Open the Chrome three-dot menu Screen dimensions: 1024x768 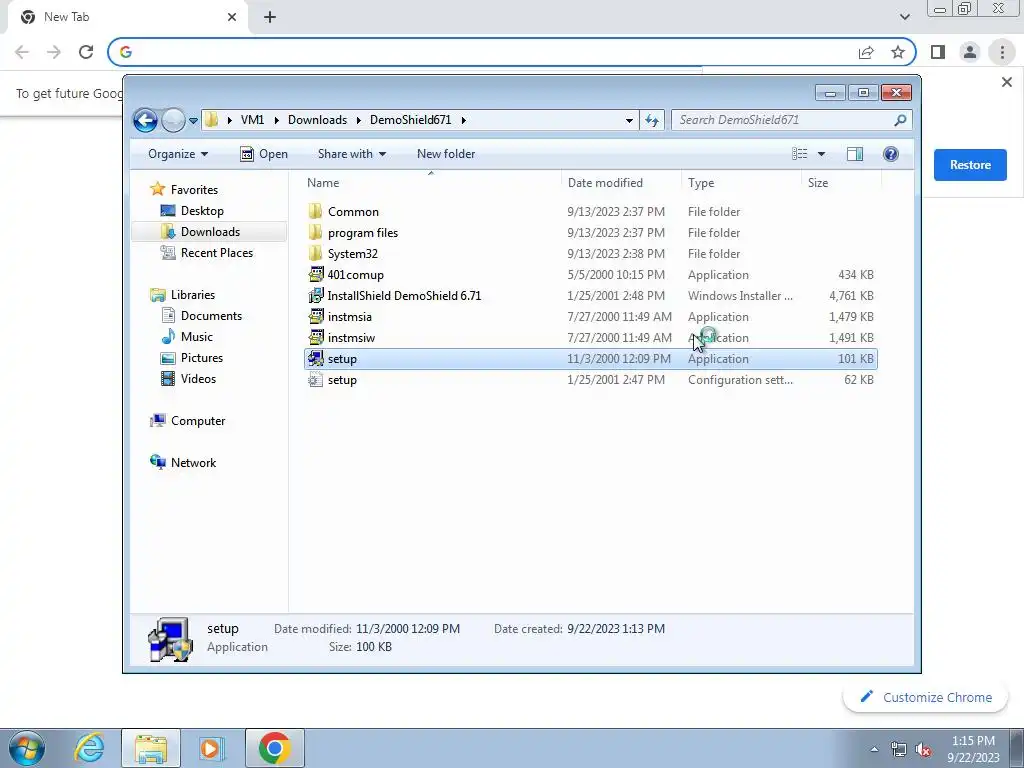click(1002, 52)
